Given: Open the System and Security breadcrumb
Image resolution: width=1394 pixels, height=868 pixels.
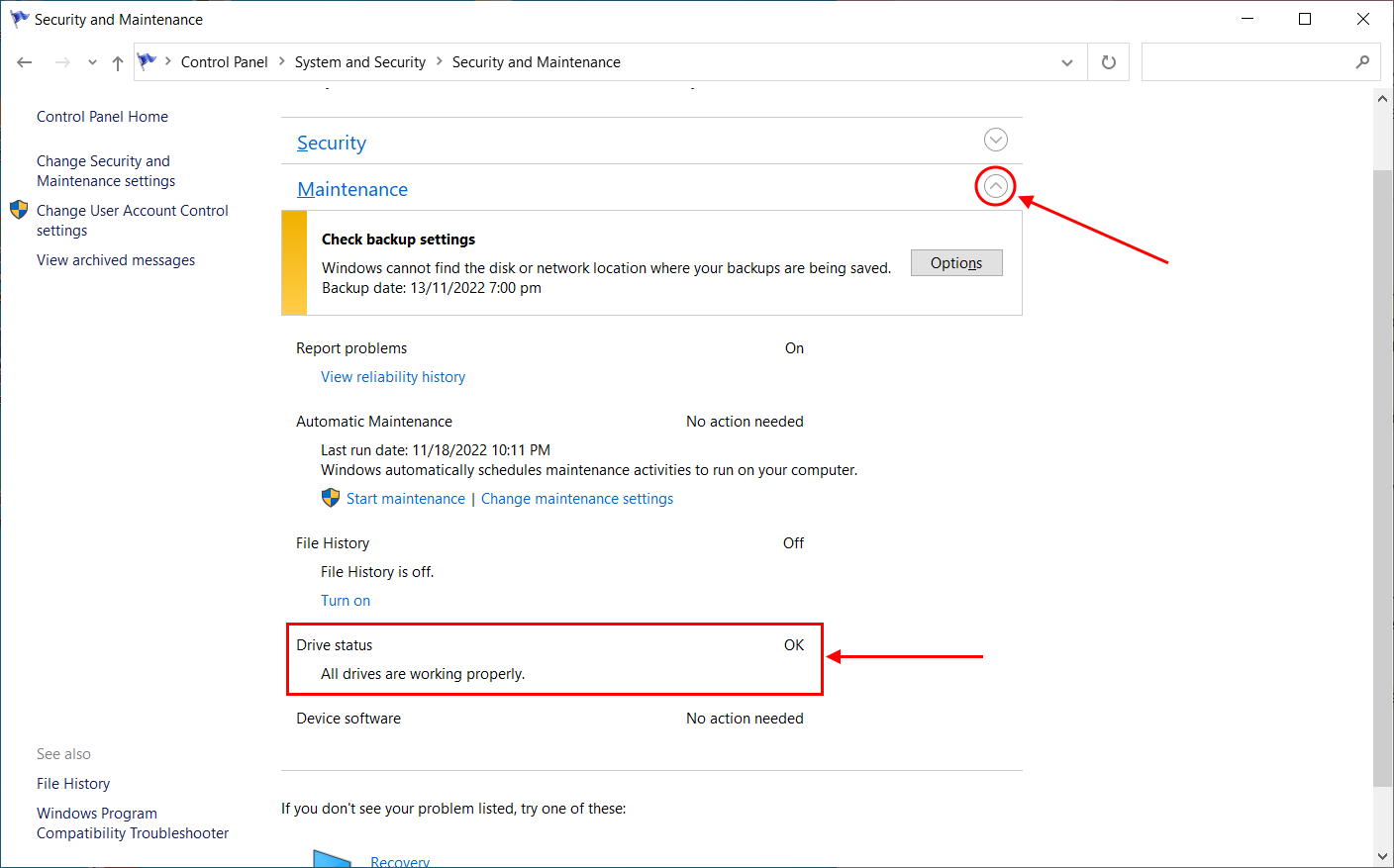Looking at the screenshot, I should click(x=360, y=62).
